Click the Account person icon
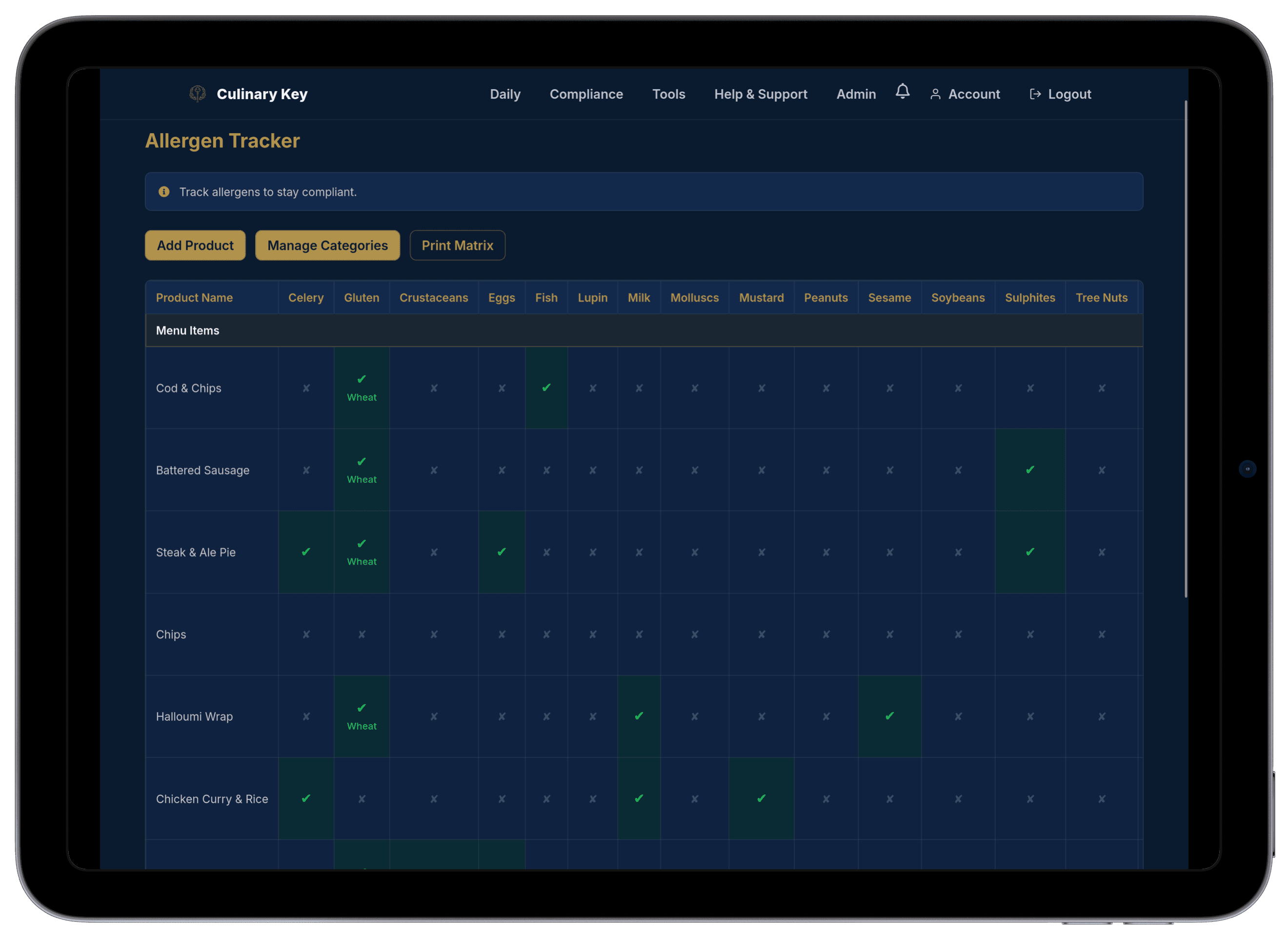The width and height of the screenshot is (1288, 937). (x=935, y=94)
